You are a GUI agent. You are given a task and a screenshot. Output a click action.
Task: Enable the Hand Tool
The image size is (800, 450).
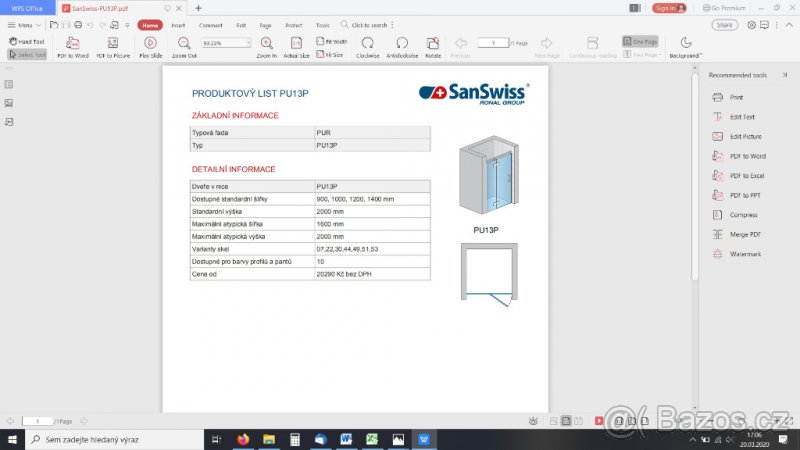point(26,42)
